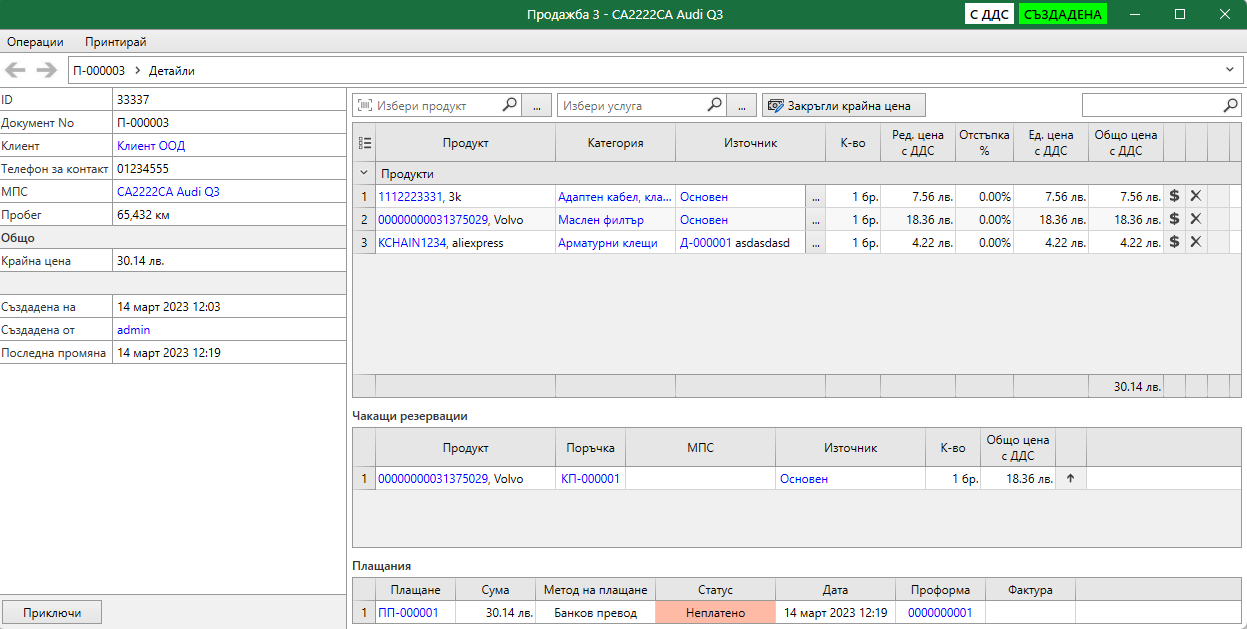Click phone value 01234555
The width and height of the screenshot is (1247, 629).
[x=143, y=169]
